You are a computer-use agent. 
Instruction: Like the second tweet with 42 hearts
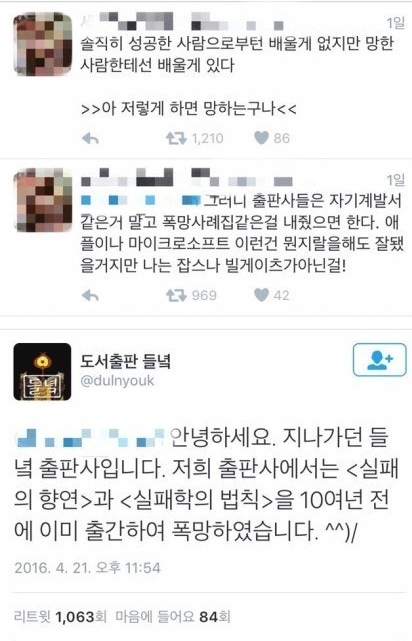coord(261,295)
